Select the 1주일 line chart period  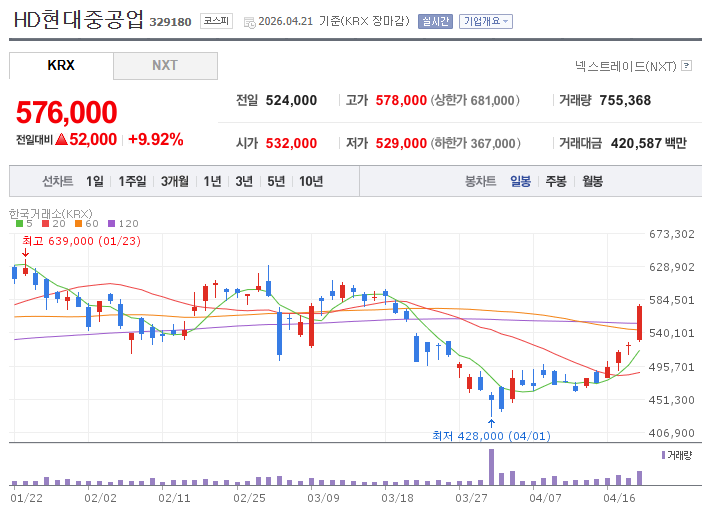[132, 181]
